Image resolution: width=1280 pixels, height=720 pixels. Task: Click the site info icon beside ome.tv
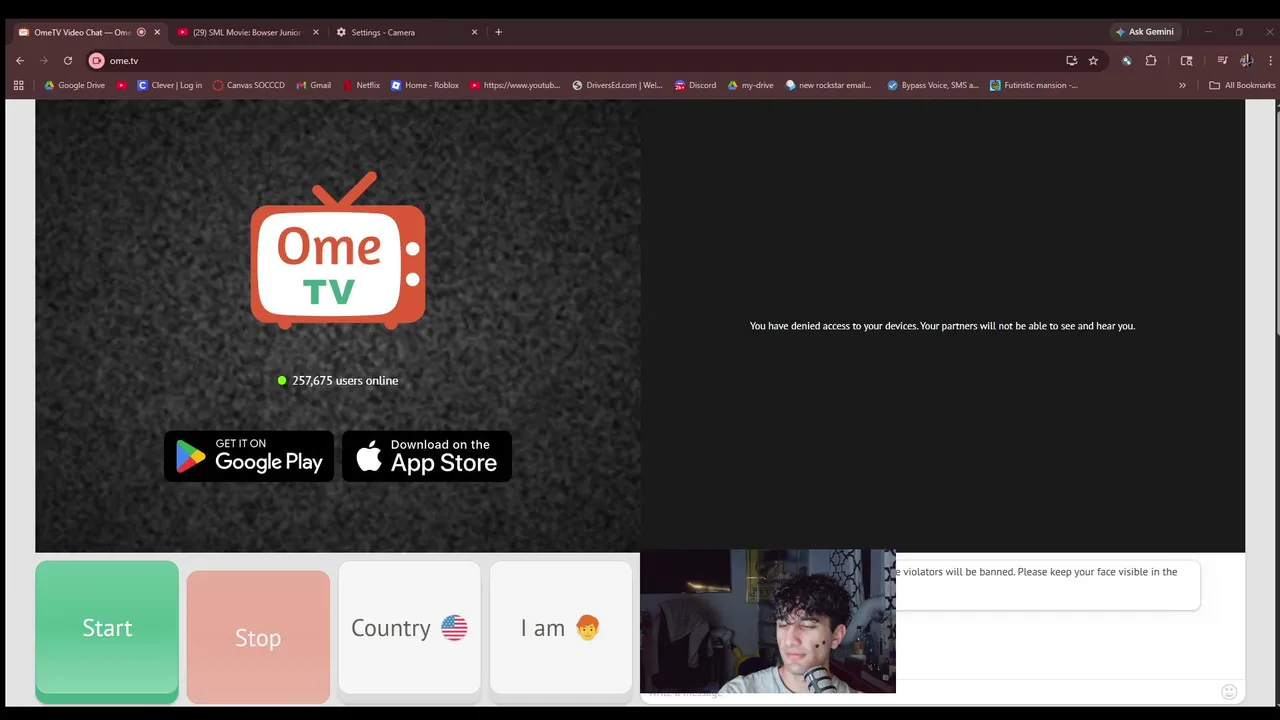pos(97,61)
